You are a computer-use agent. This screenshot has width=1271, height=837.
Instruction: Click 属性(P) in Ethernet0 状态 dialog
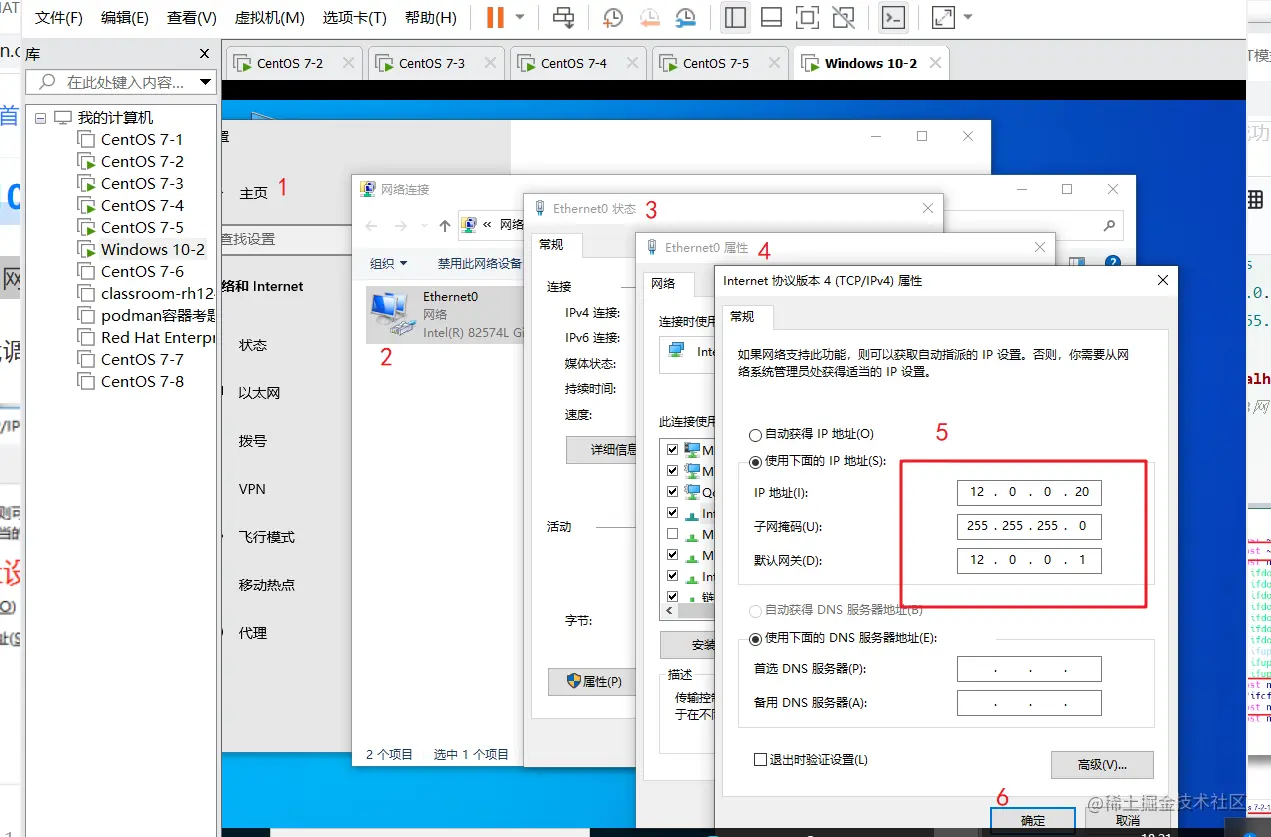point(592,682)
